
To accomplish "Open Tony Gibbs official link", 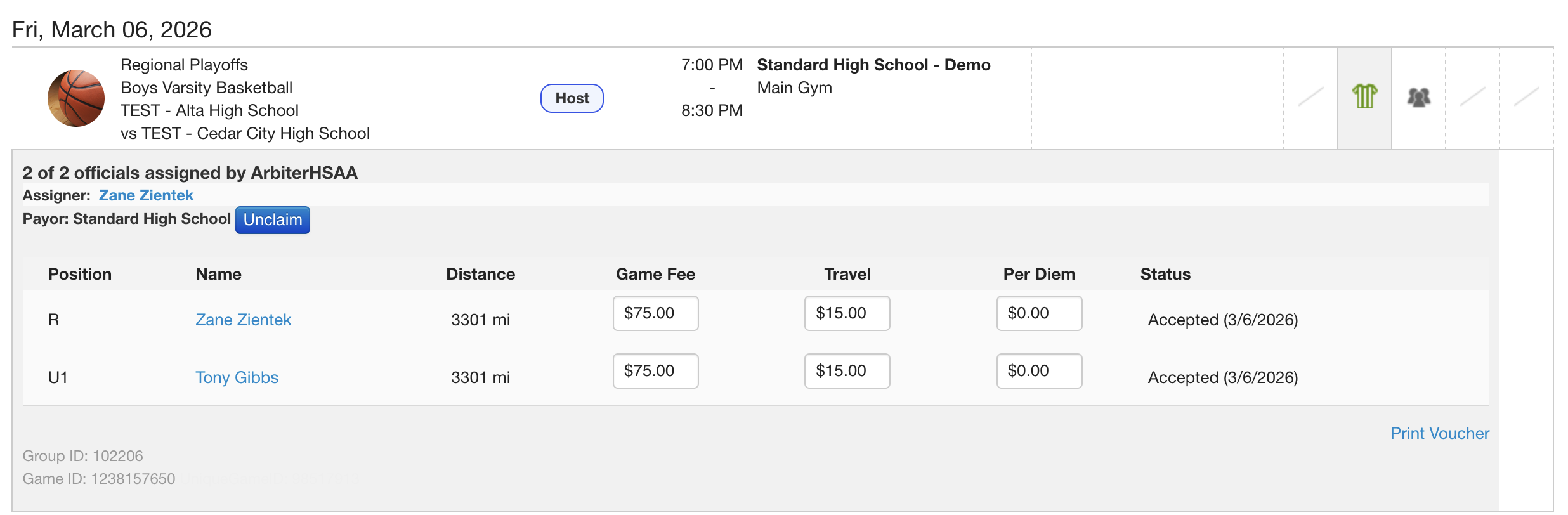I will click(237, 377).
